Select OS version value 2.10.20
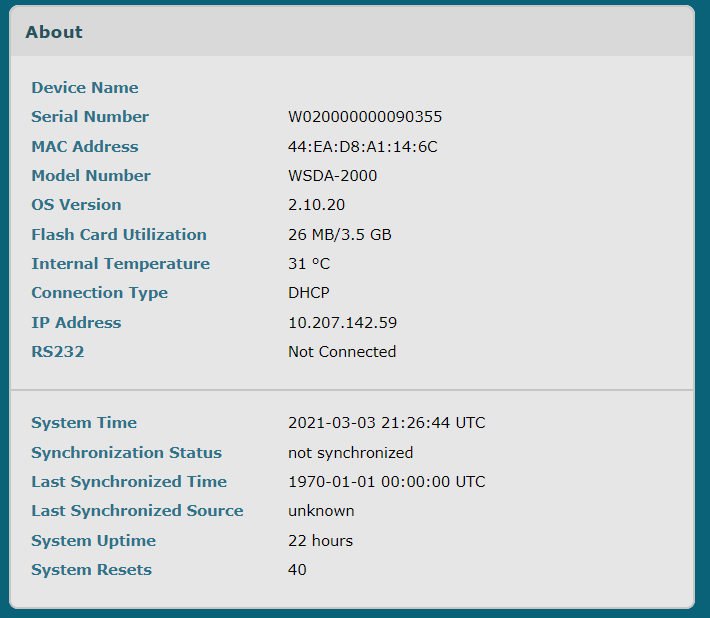 (x=317, y=205)
